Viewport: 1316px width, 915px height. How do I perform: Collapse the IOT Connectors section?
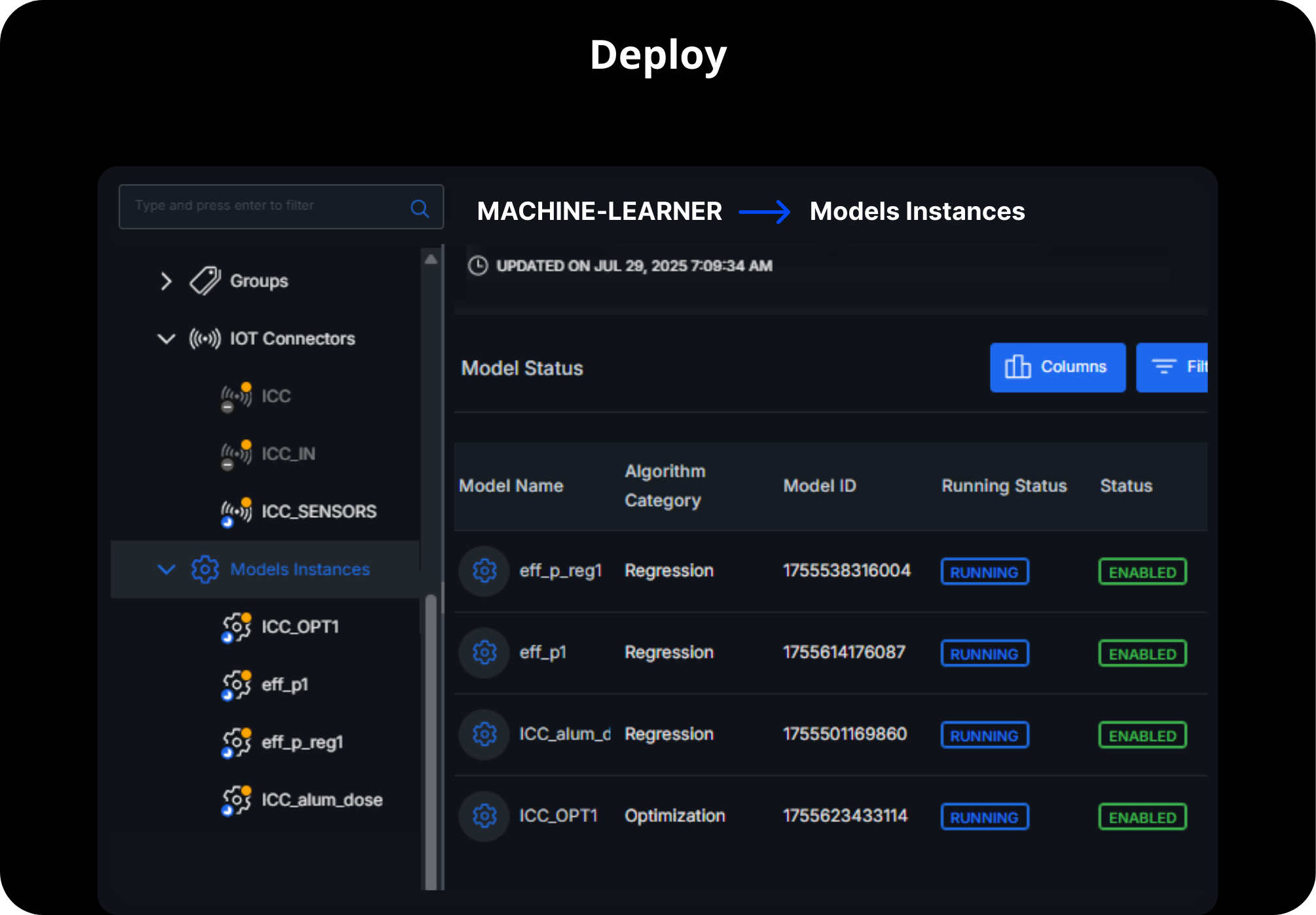click(x=166, y=338)
